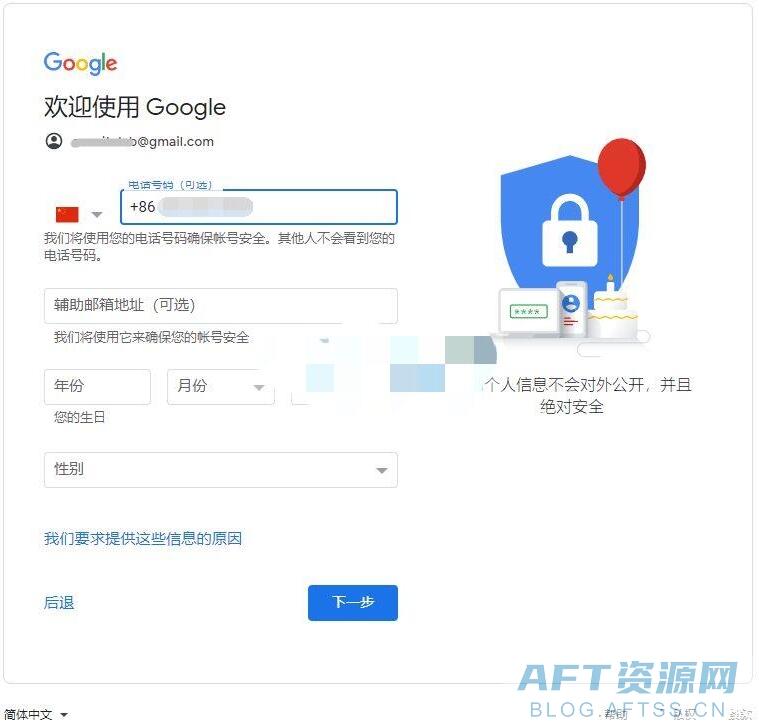759x726 pixels.
Task: Focus the +86 phone number field
Action: (x=259, y=207)
